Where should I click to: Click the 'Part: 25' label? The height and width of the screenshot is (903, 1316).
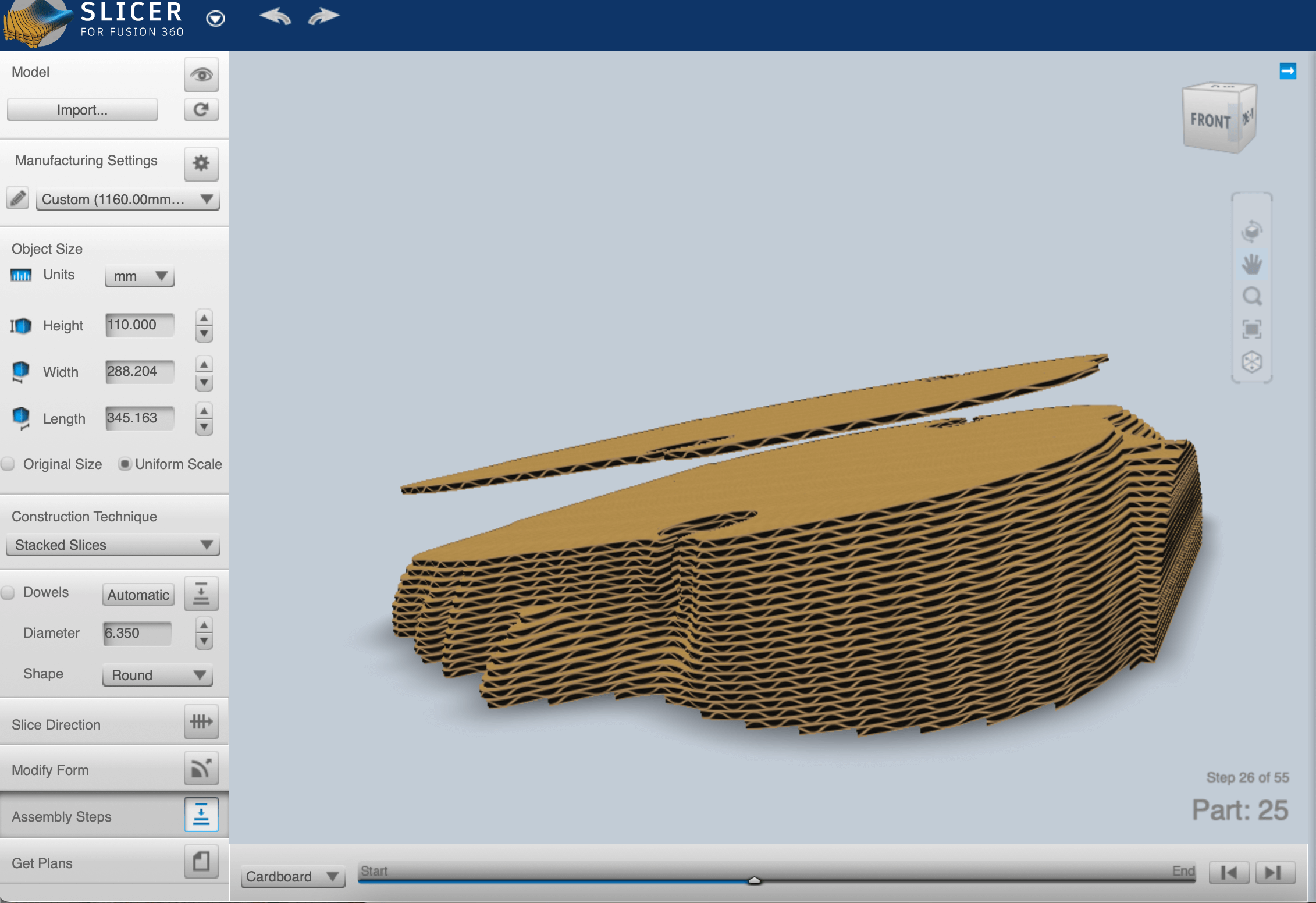(x=1240, y=810)
